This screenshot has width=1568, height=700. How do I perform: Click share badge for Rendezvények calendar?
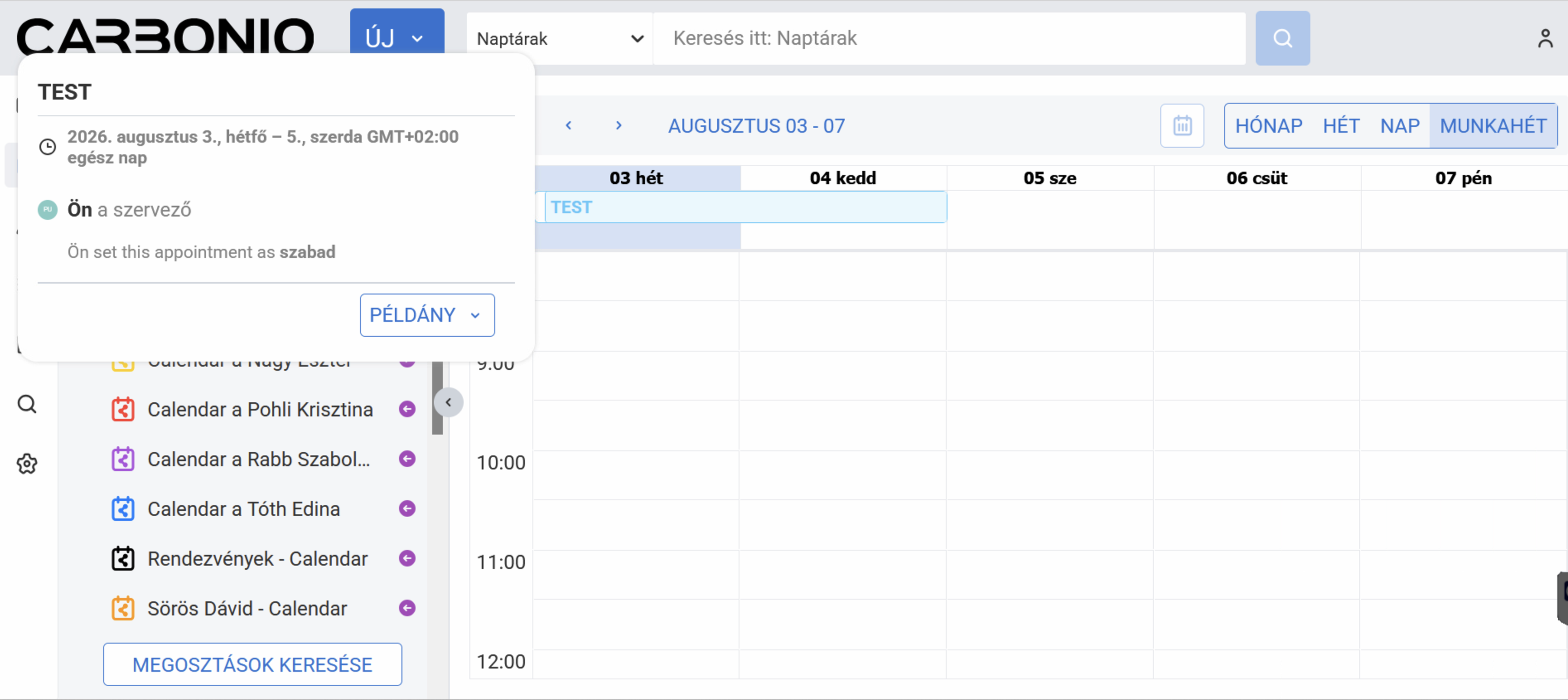click(407, 558)
